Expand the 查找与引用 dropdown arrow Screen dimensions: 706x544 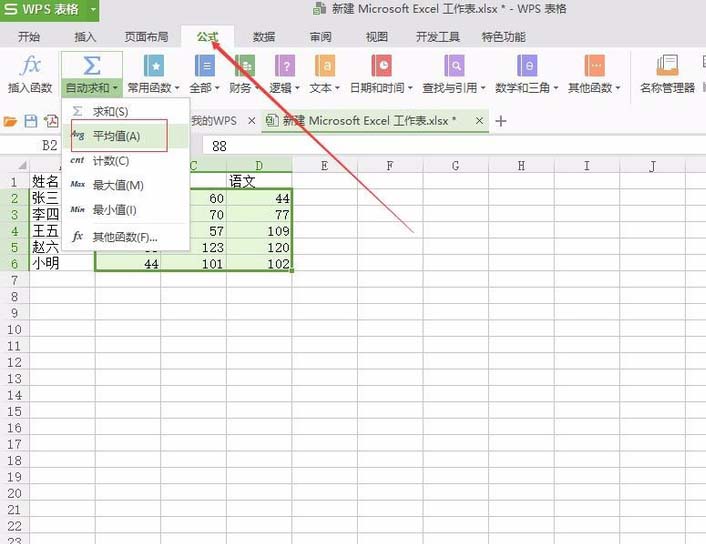(x=483, y=88)
